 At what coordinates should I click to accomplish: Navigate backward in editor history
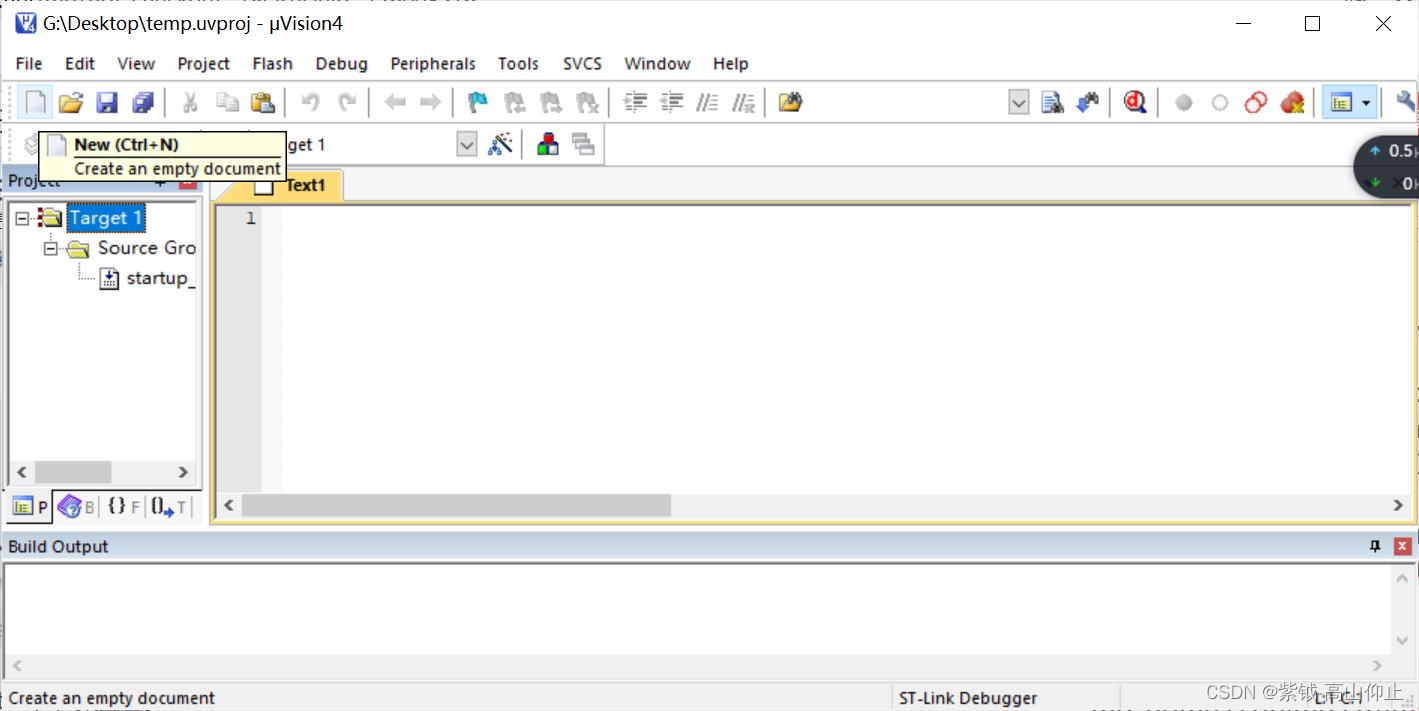coord(395,102)
